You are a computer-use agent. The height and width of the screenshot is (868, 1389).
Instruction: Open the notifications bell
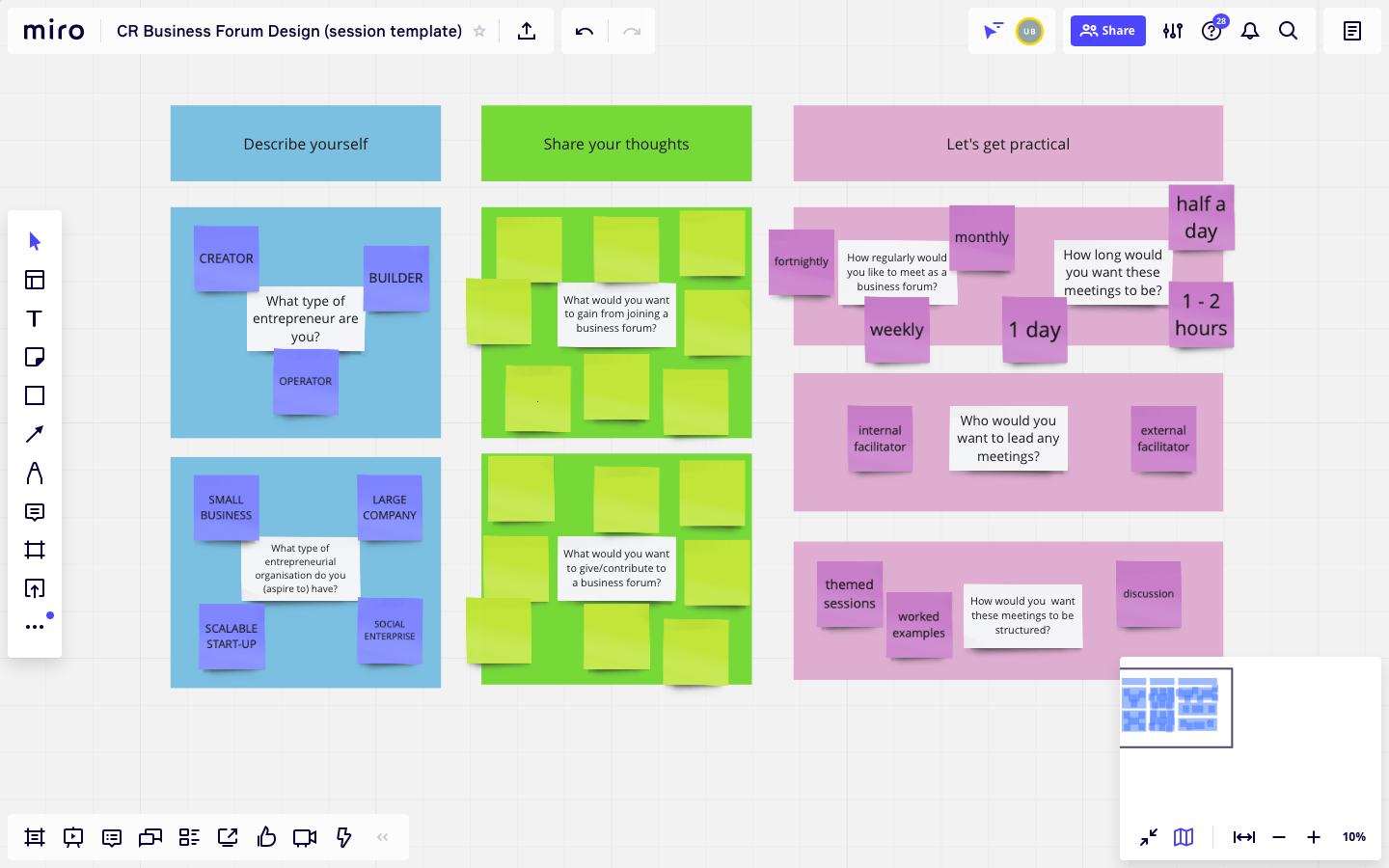pos(1250,31)
